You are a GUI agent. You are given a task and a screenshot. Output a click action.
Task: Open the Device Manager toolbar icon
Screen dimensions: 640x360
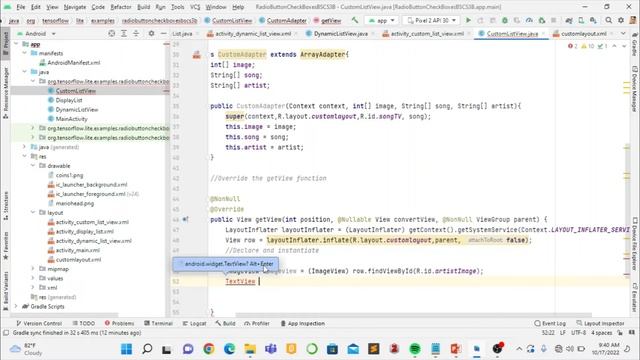click(x=581, y=20)
